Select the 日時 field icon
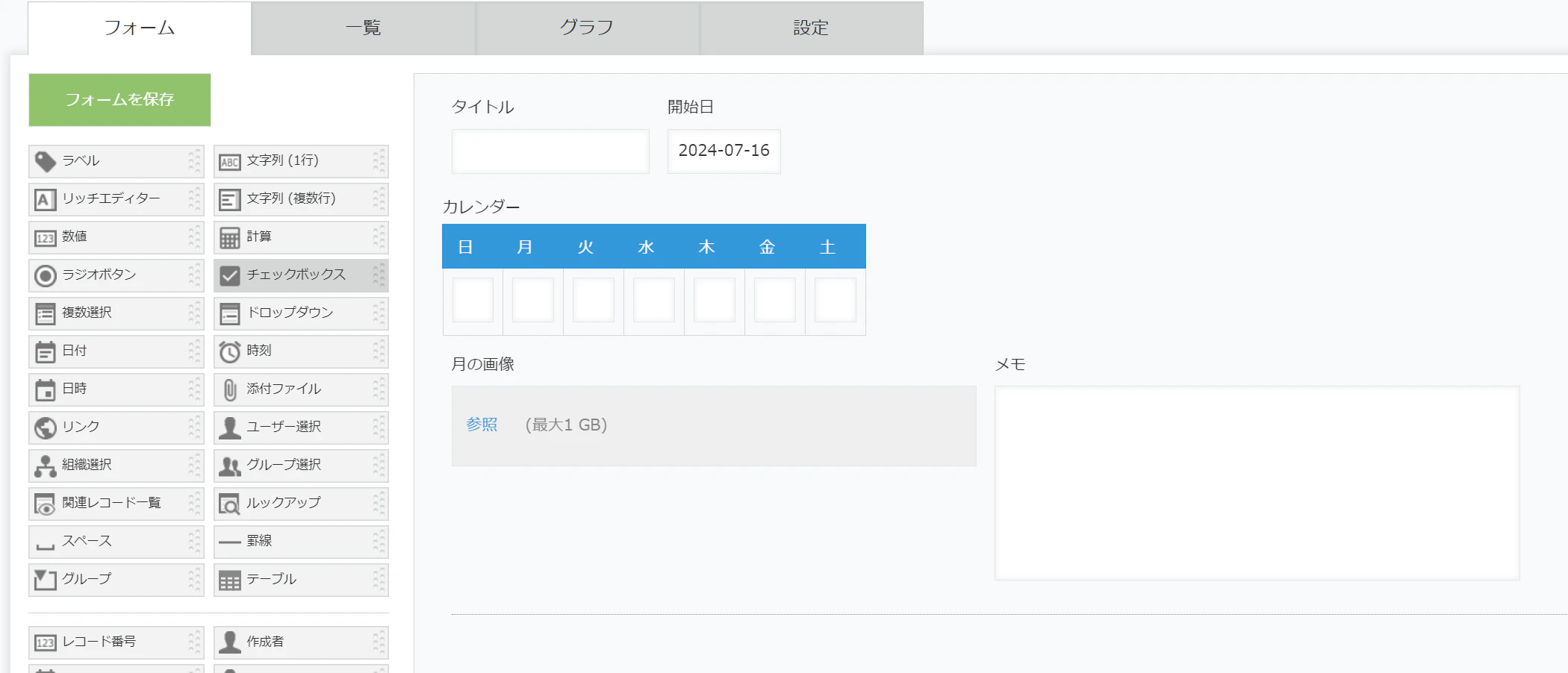 [x=46, y=389]
